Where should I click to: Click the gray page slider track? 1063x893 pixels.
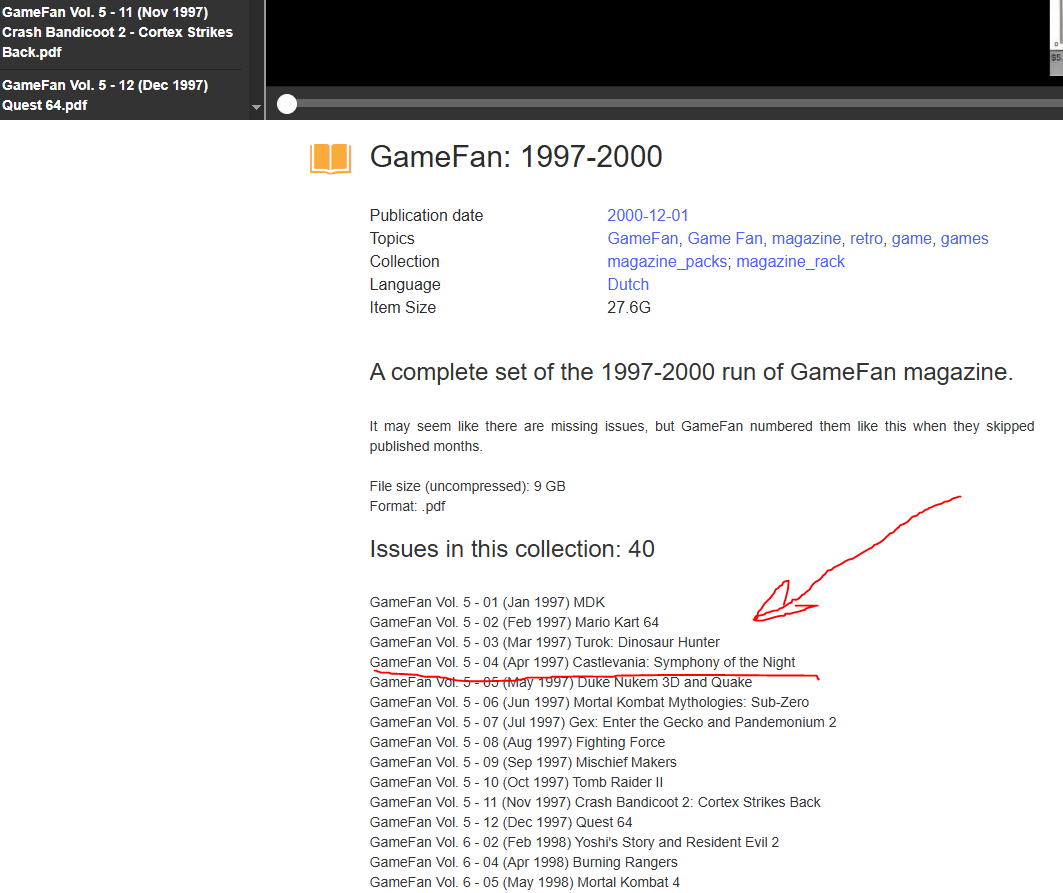[x=678, y=104]
